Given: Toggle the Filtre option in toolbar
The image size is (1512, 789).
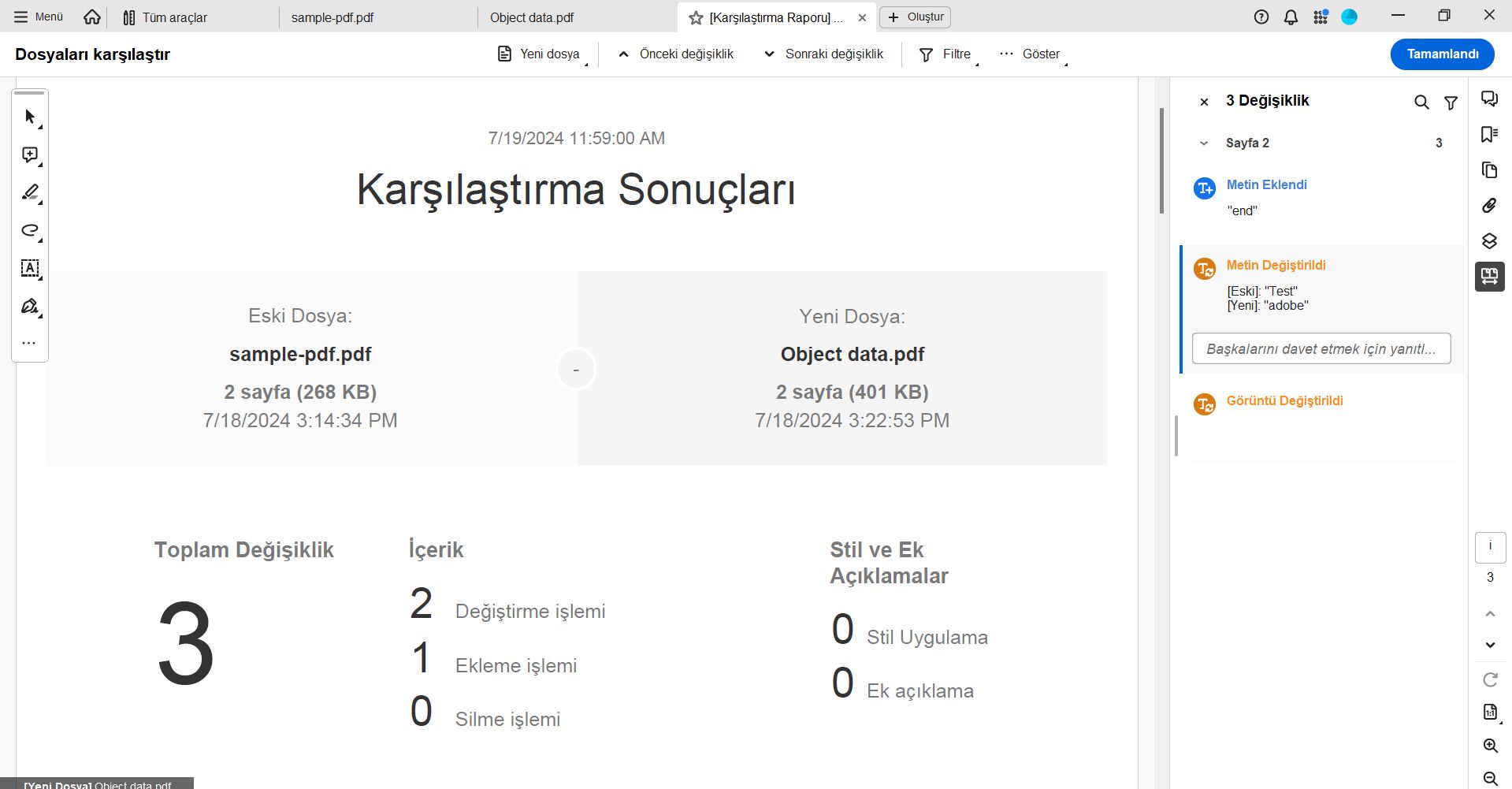Looking at the screenshot, I should coord(945,54).
